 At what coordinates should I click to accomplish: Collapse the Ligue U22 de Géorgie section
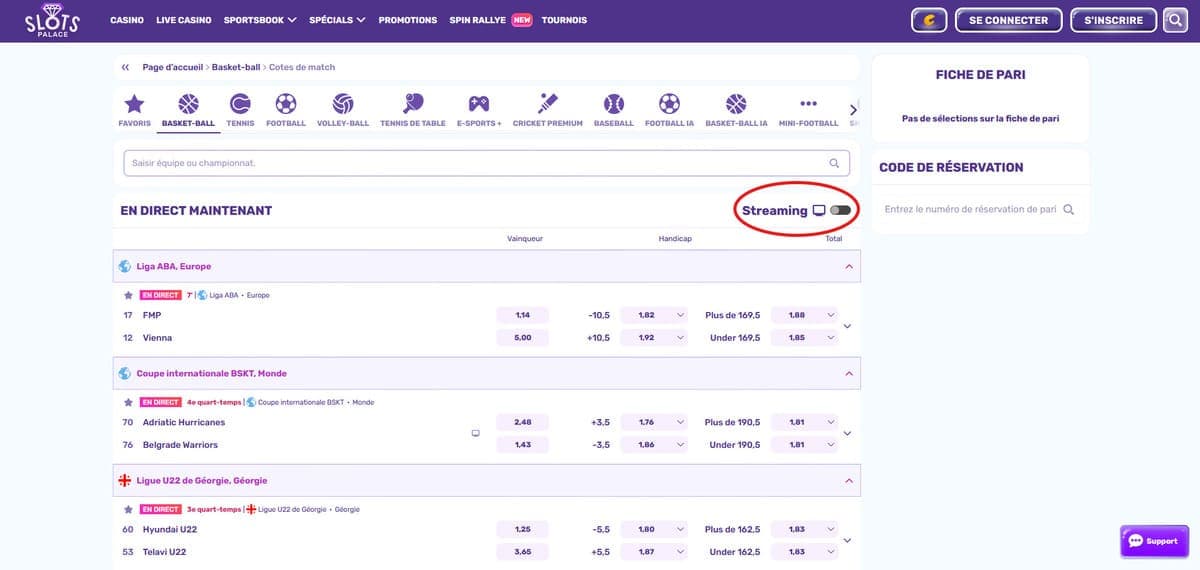pyautogui.click(x=849, y=480)
